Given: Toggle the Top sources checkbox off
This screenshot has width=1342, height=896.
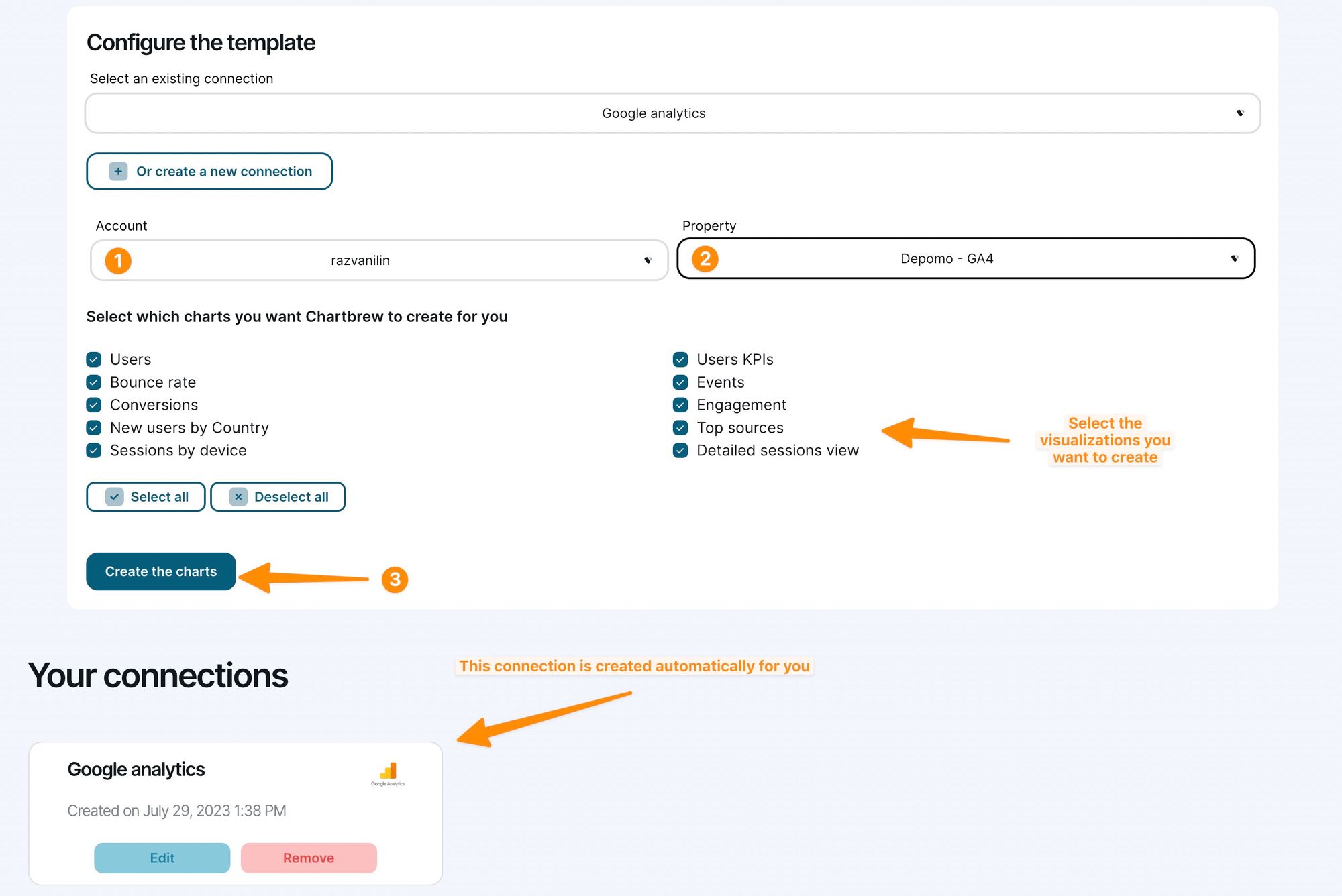Looking at the screenshot, I should 680,427.
